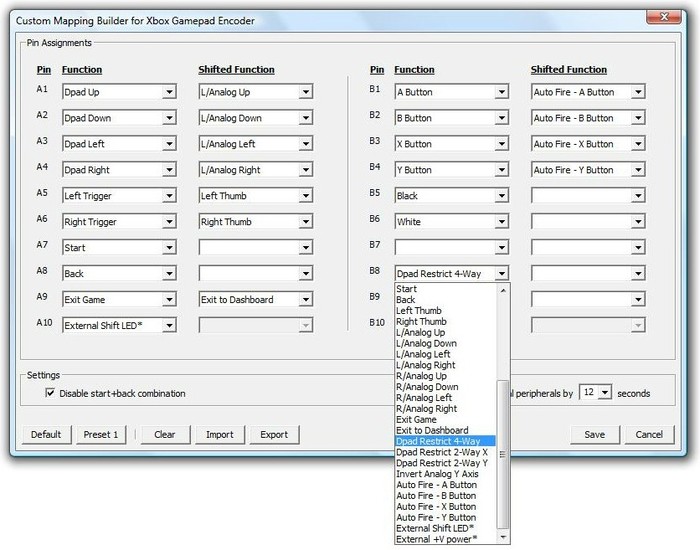
Task: Open the A10 Function dropdown External Shift LED
Action: 119,325
